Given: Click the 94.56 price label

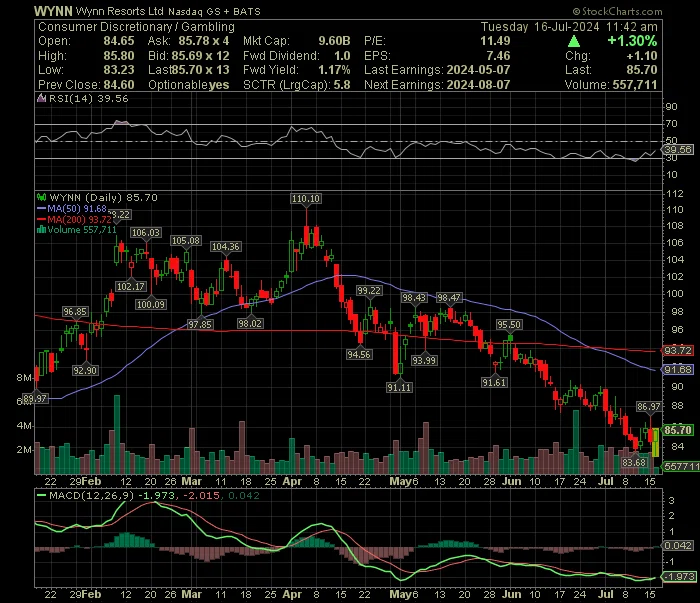Looking at the screenshot, I should (359, 355).
